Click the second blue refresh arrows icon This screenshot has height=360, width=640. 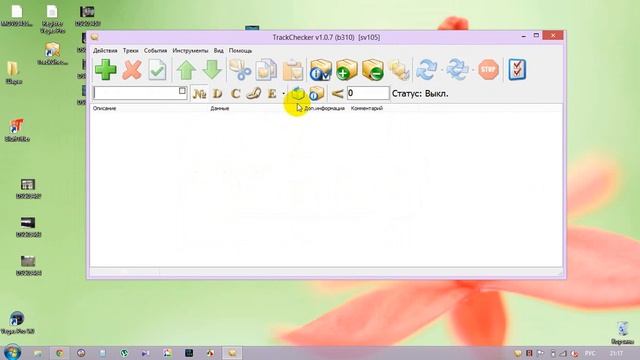[x=457, y=70]
